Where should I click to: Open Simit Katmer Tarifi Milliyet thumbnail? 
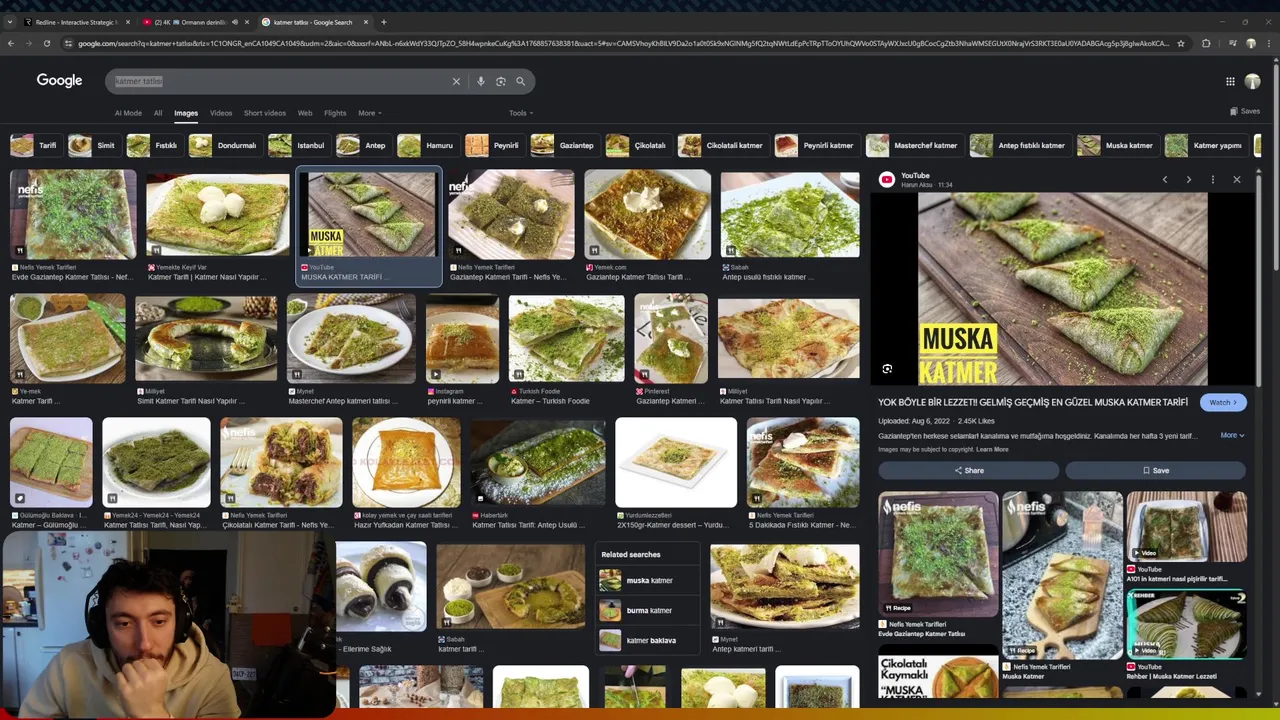(206, 338)
